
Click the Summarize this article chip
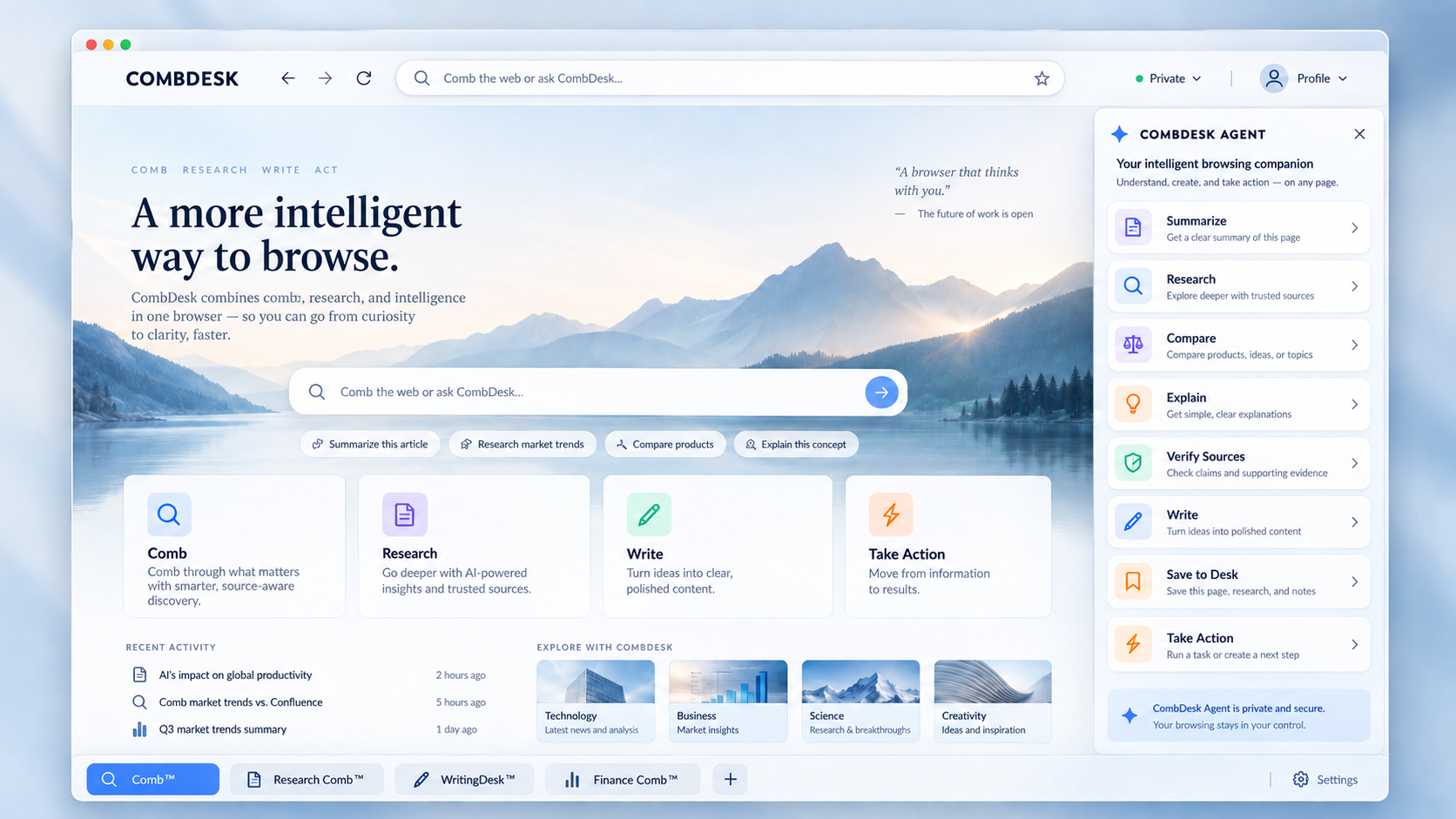pos(370,444)
